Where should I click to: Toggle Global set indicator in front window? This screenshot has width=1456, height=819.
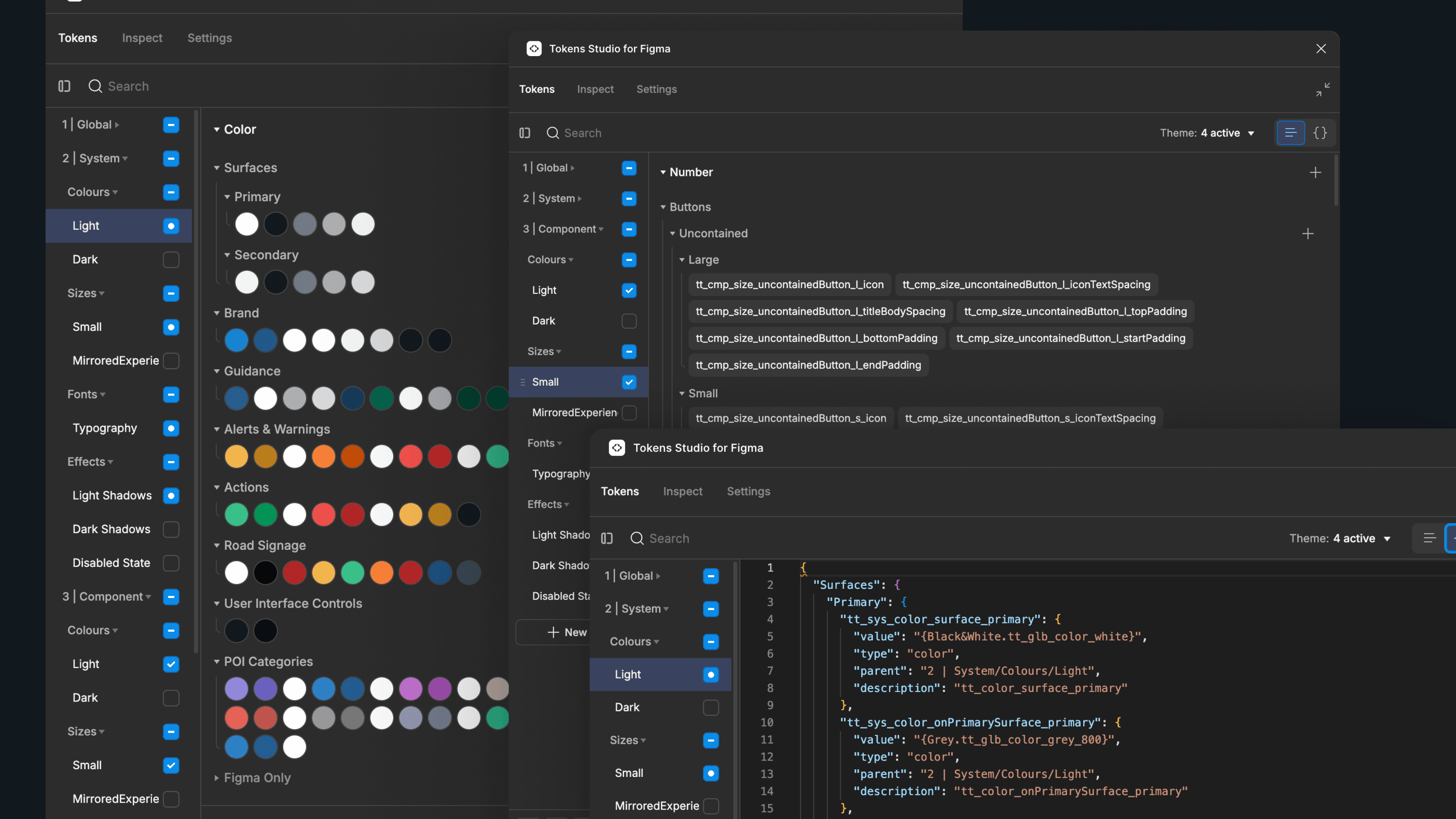711,576
